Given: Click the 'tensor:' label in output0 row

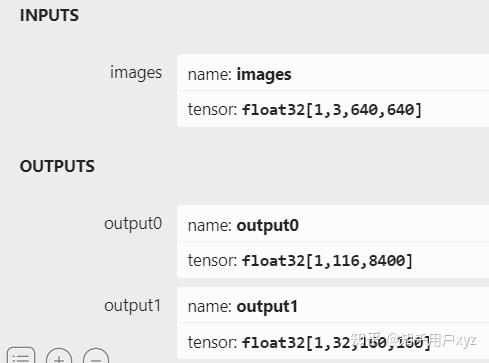Looking at the screenshot, I should [x=212, y=260].
